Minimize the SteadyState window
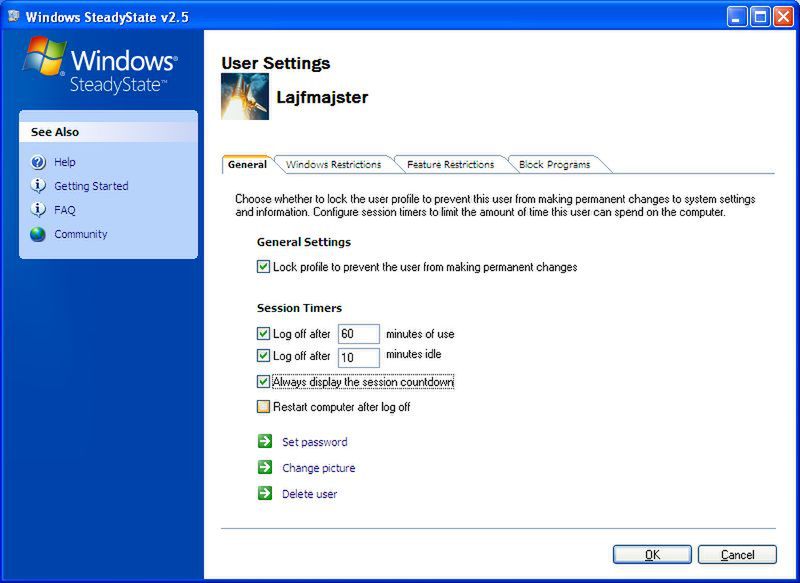Screen dimensions: 800x583 click(736, 17)
